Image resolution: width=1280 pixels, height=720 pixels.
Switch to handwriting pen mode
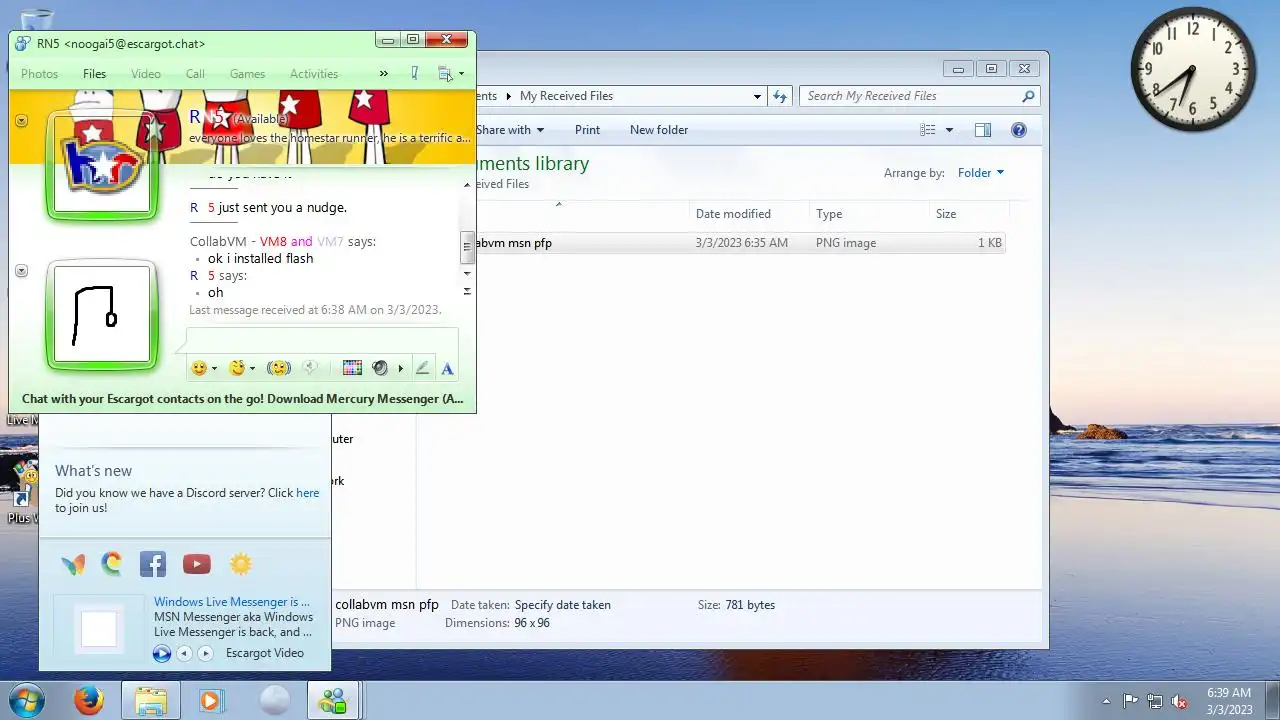pyautogui.click(x=422, y=368)
